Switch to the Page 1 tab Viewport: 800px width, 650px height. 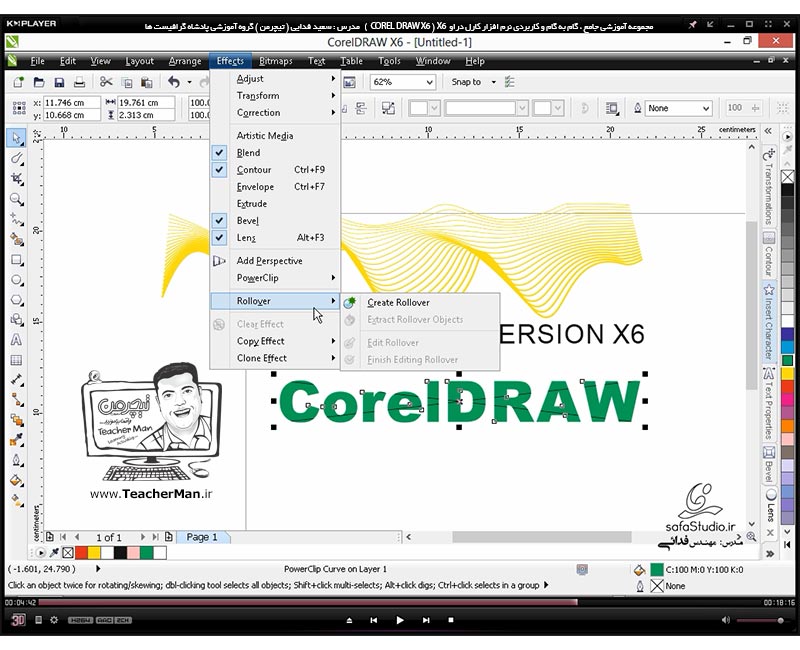point(202,537)
